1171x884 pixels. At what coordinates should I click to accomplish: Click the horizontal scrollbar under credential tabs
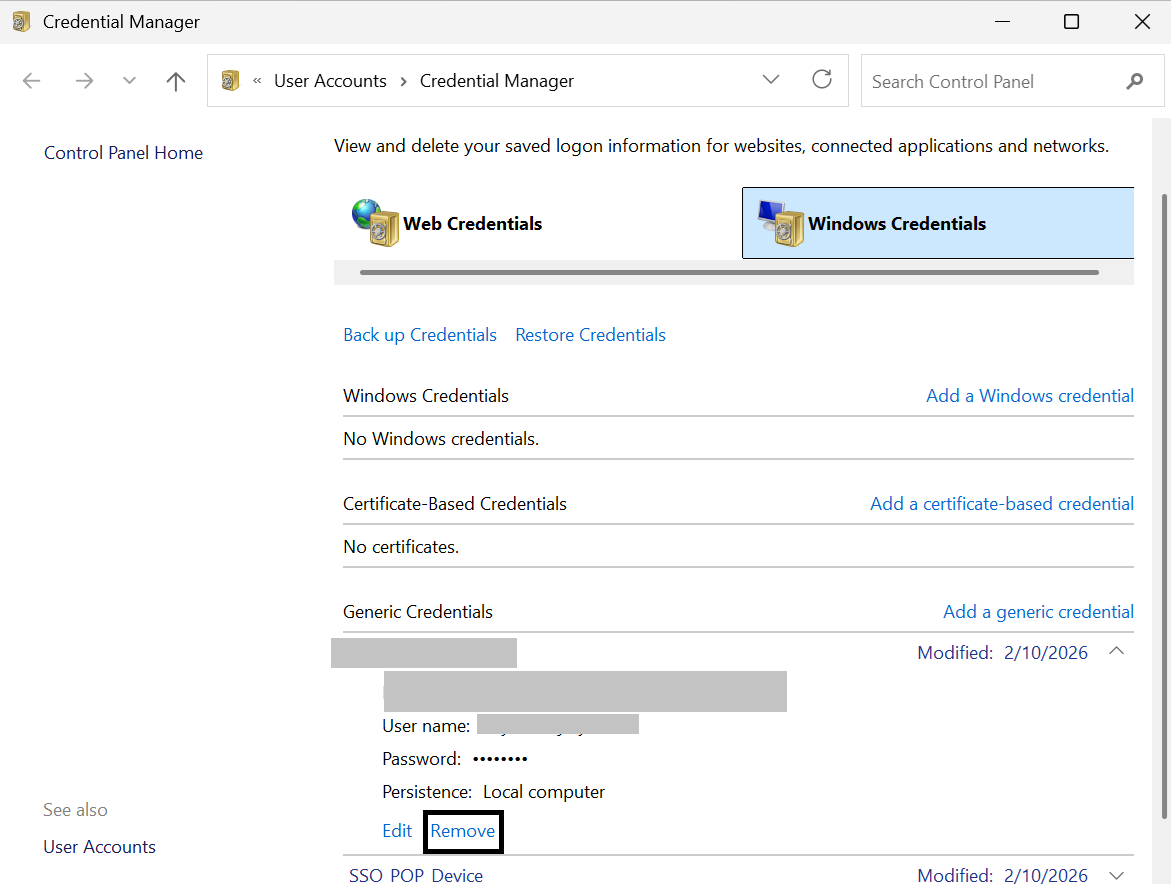click(x=729, y=273)
